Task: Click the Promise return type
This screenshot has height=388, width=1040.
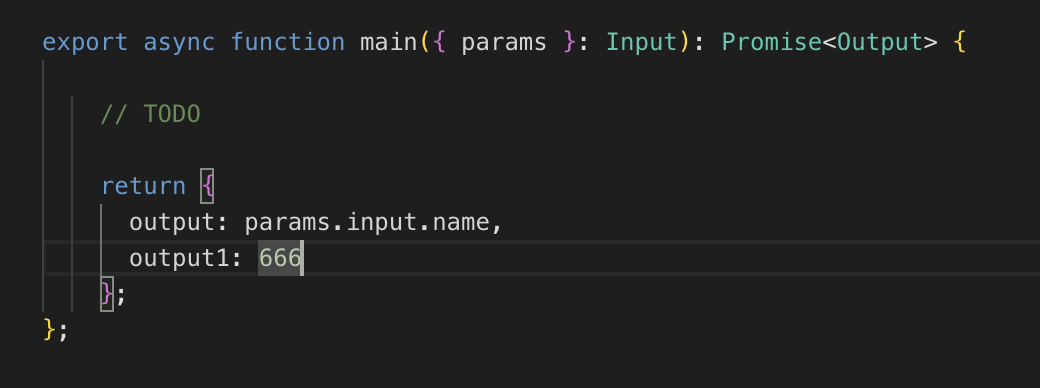Action: 771,43
